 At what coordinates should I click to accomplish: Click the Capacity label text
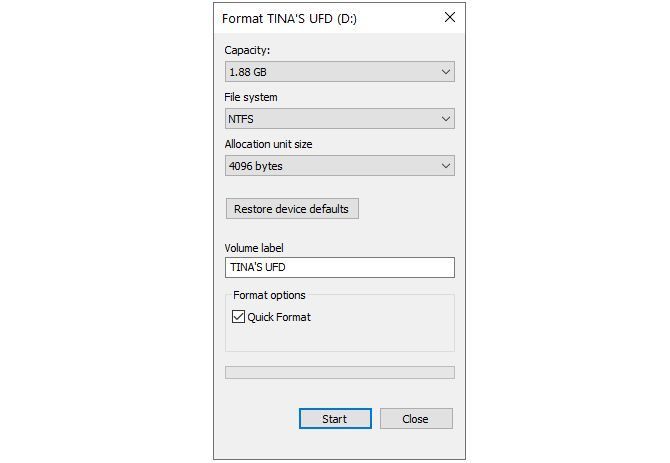coord(247,50)
